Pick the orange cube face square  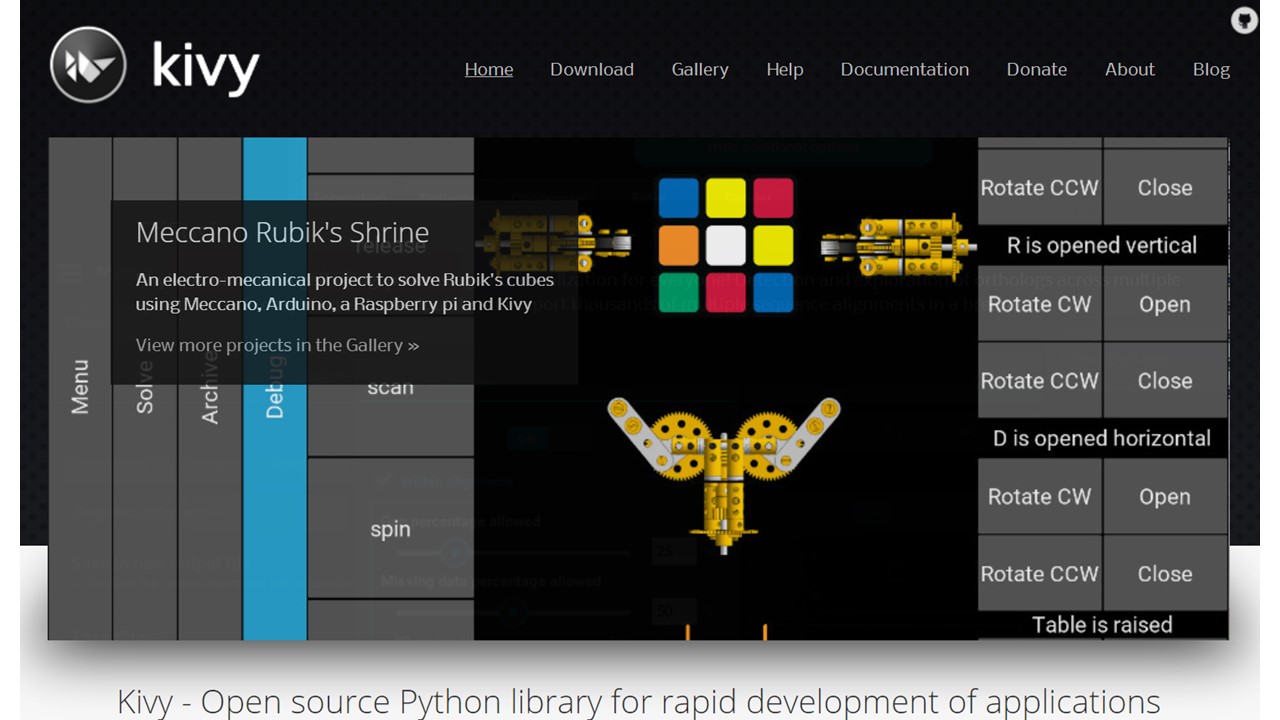[679, 246]
